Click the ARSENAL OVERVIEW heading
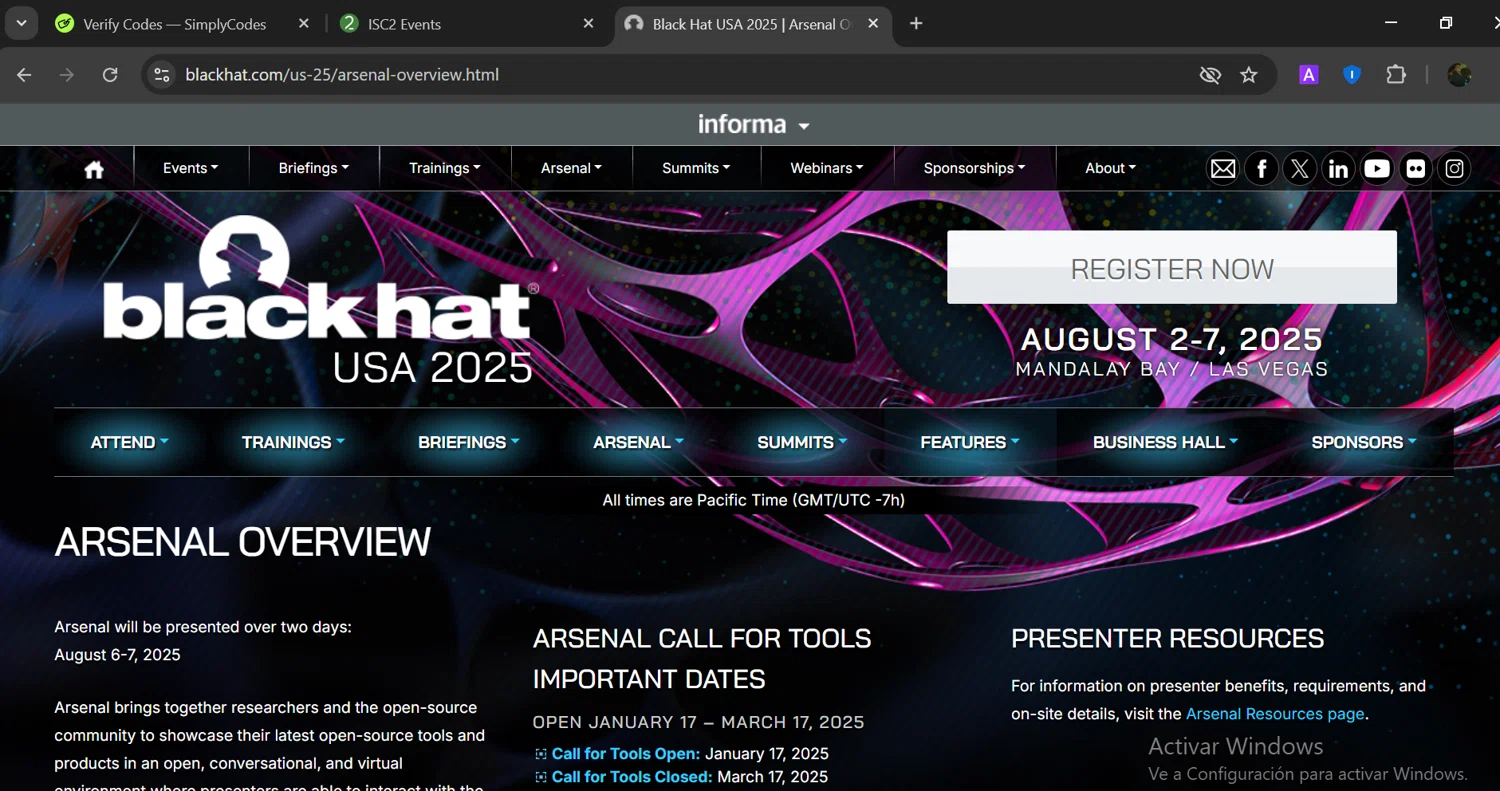Screen dimensions: 1500x791 [243, 542]
